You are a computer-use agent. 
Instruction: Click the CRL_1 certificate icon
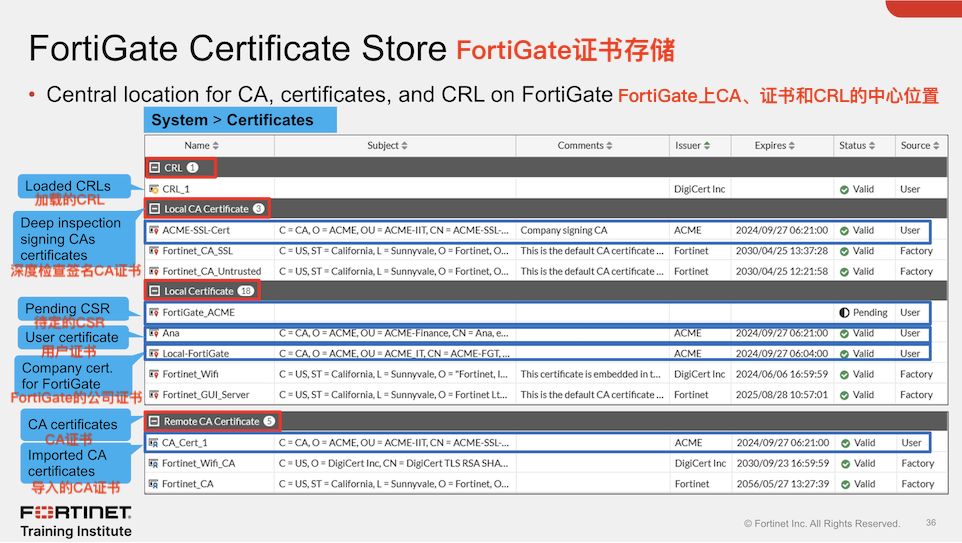pyautogui.click(x=154, y=189)
